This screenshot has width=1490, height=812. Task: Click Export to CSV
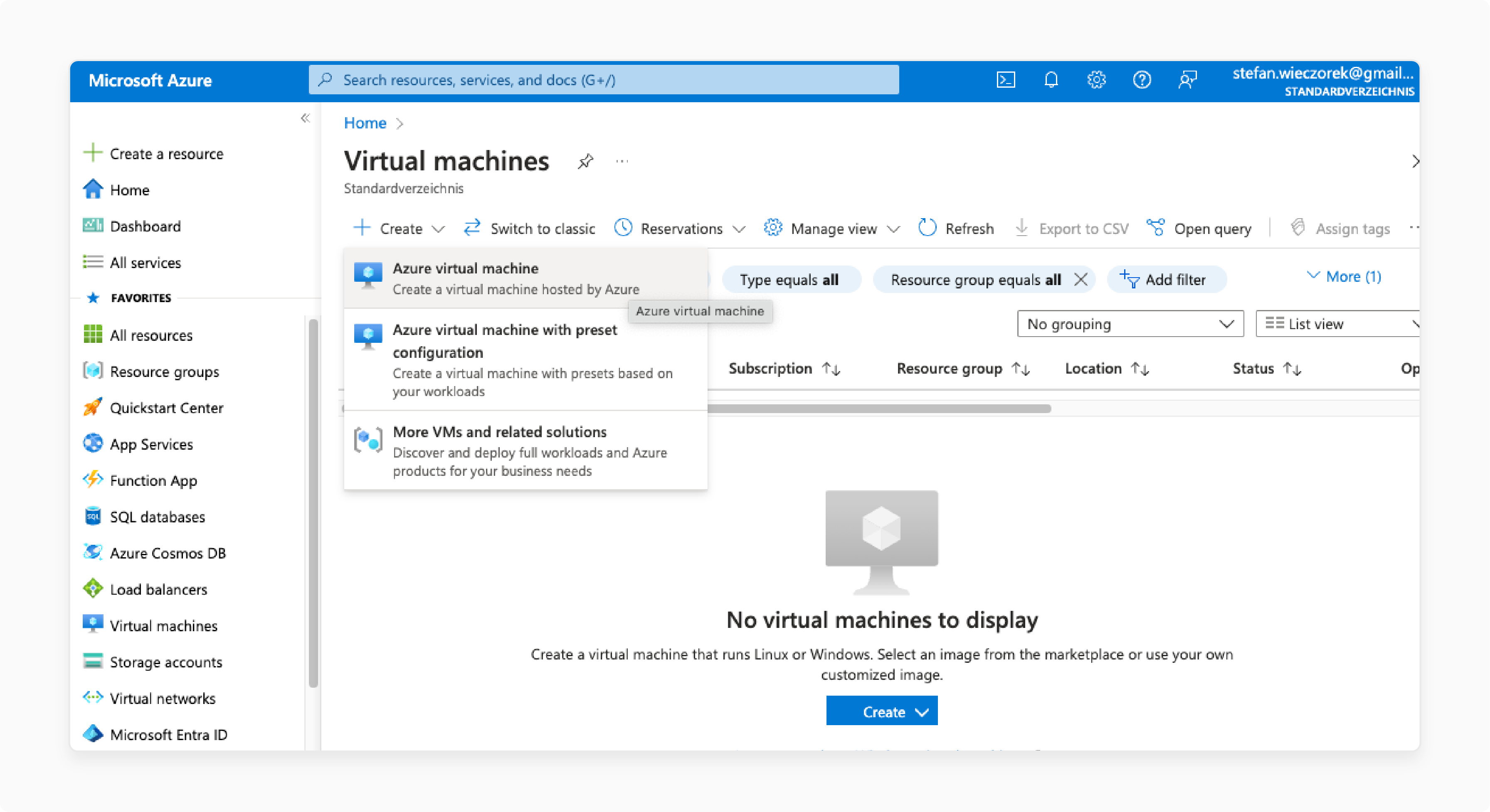[x=1071, y=229]
